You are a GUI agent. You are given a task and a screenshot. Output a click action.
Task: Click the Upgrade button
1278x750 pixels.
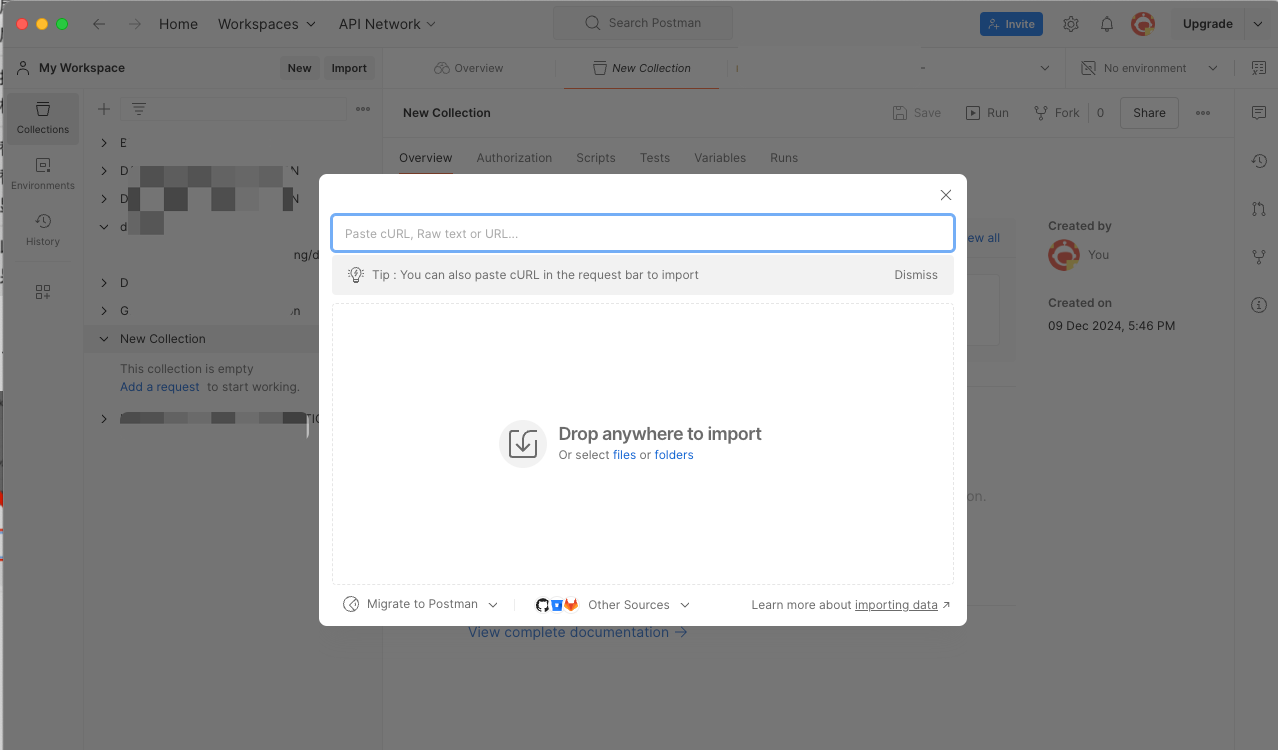click(x=1207, y=24)
